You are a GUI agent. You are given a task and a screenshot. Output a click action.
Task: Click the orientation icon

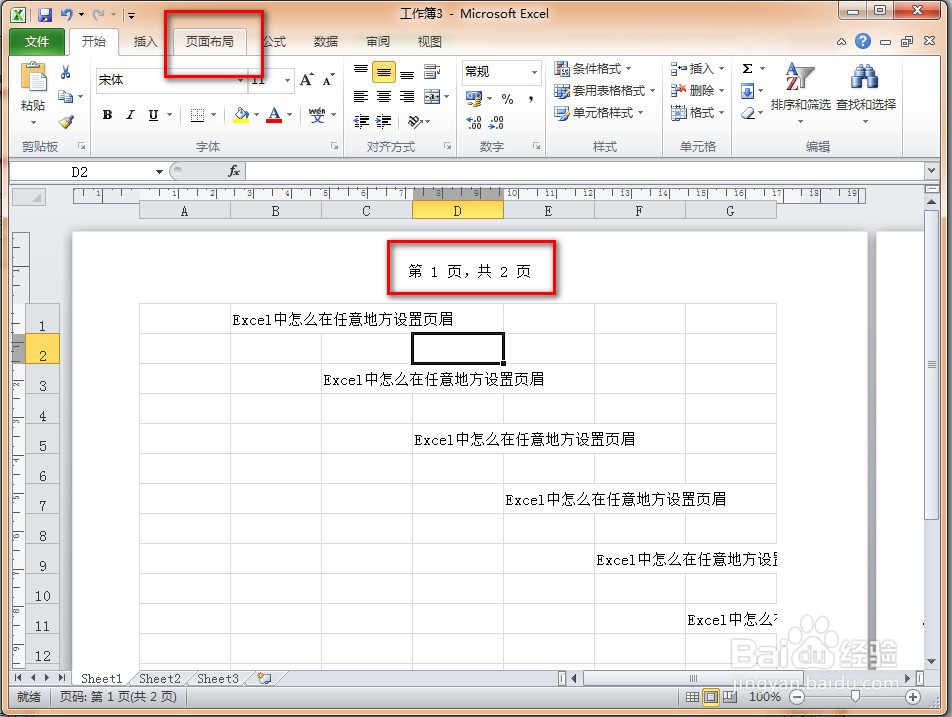(x=415, y=121)
